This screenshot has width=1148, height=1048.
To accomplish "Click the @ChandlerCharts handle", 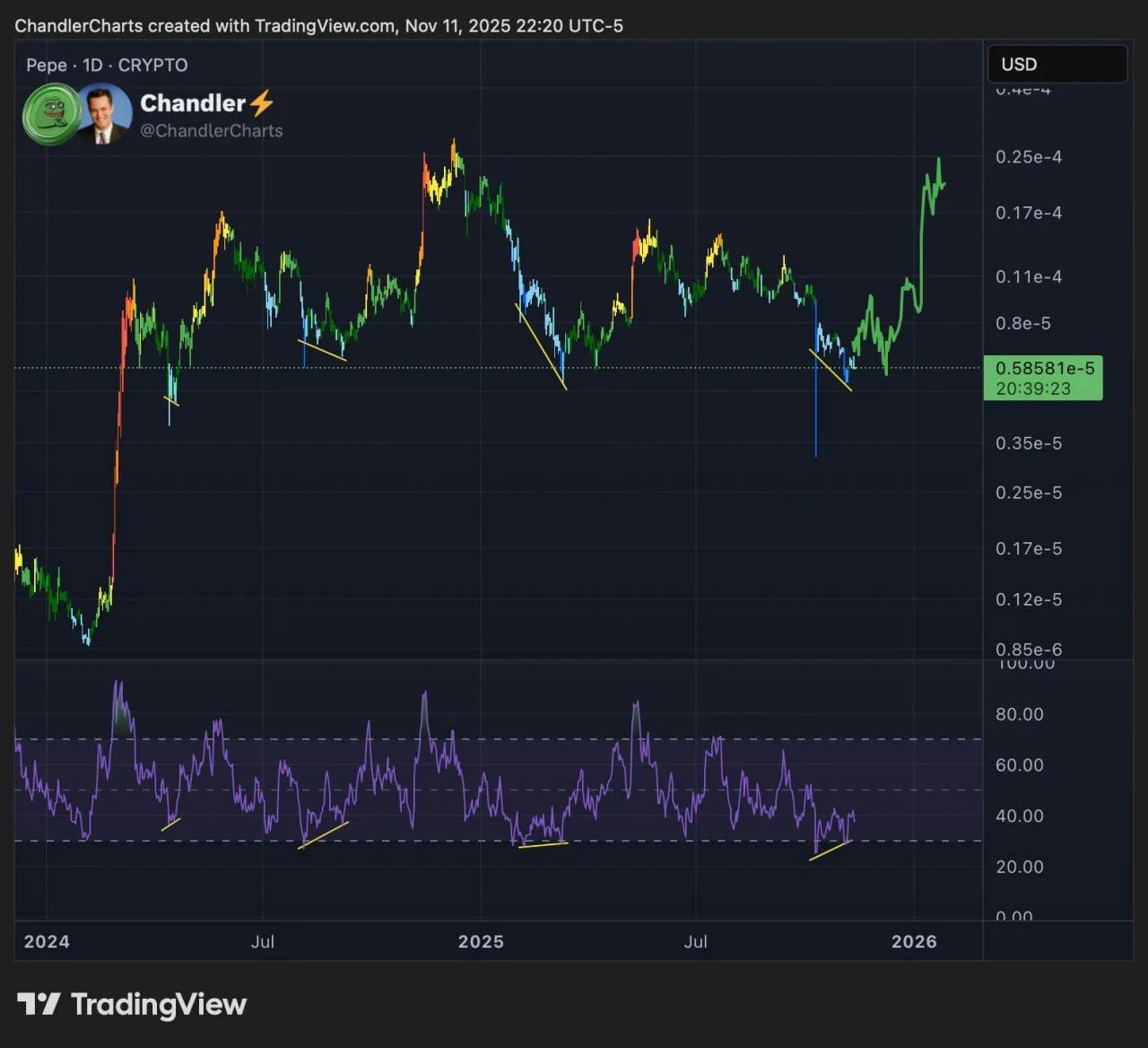I will tap(211, 131).
